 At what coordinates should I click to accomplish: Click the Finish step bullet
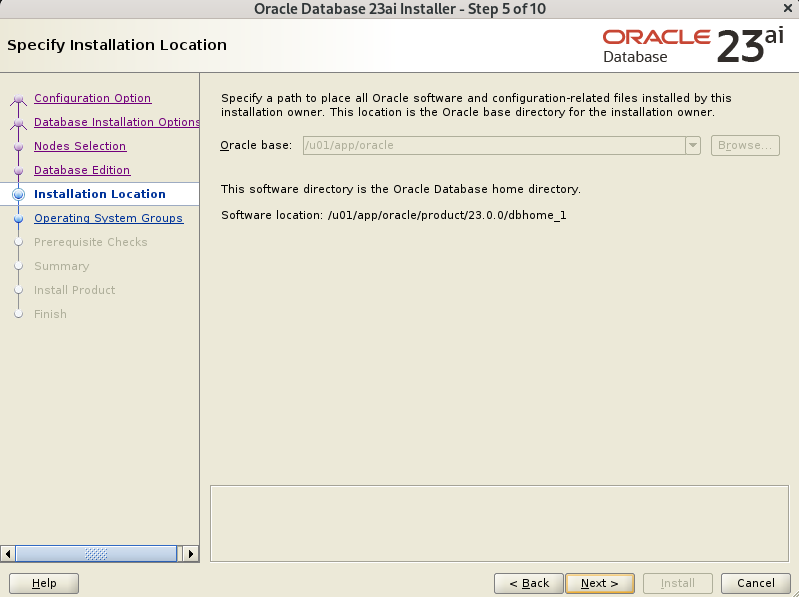18,314
